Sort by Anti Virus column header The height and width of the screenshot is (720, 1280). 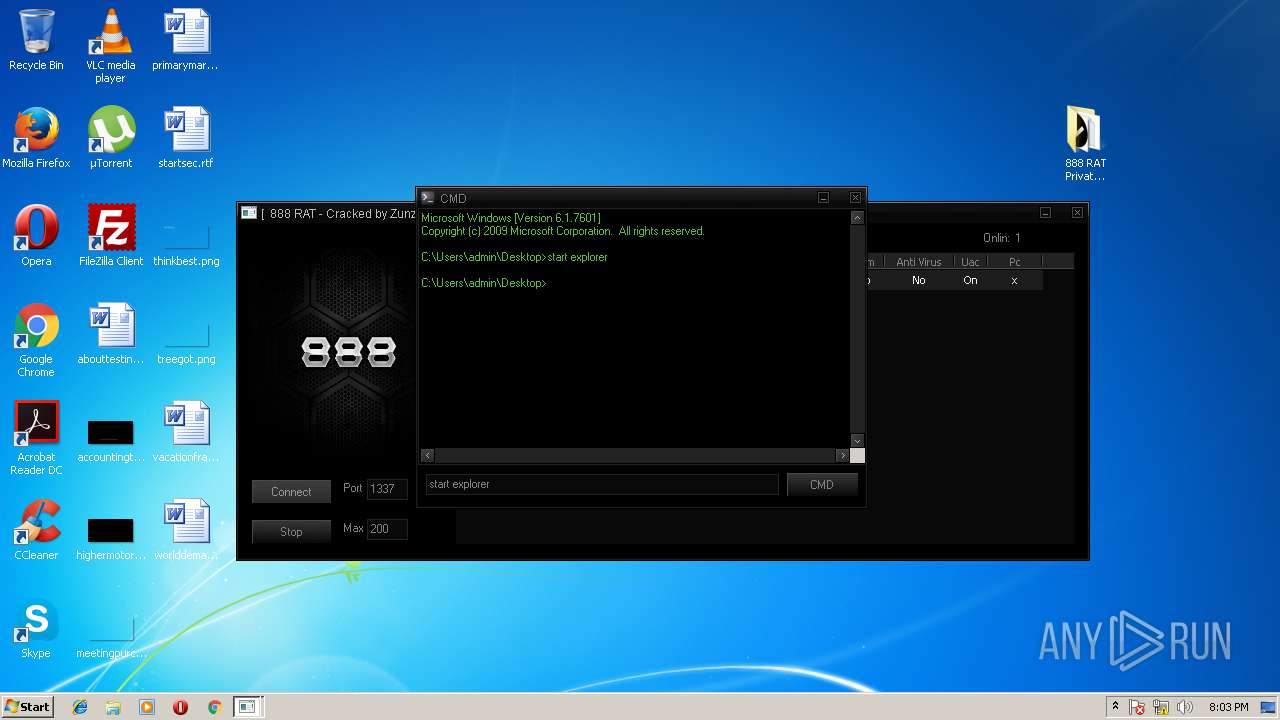[x=918, y=262]
